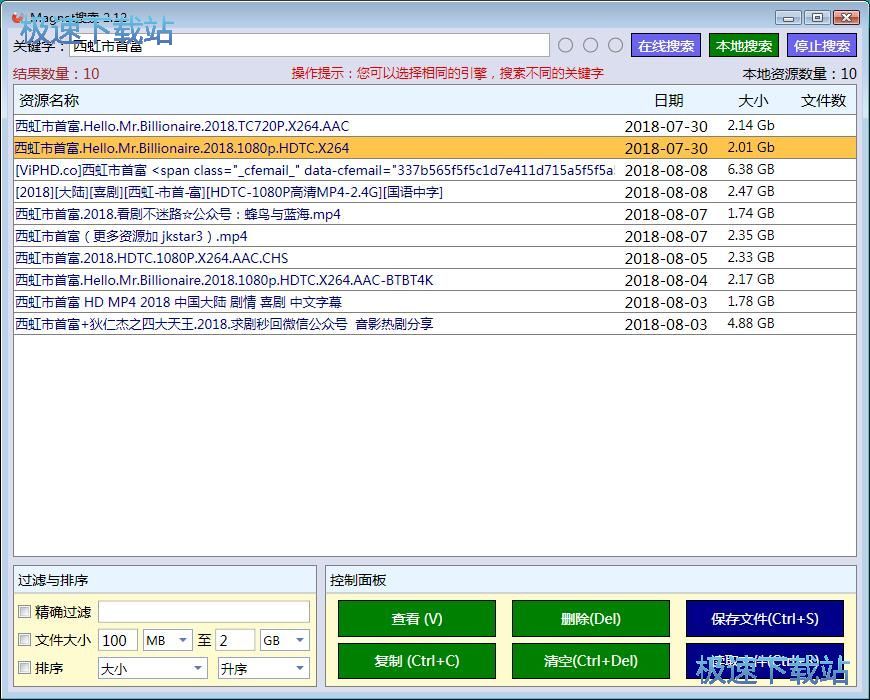Sort by the 日期 column header
870x700 pixels.
pos(668,100)
